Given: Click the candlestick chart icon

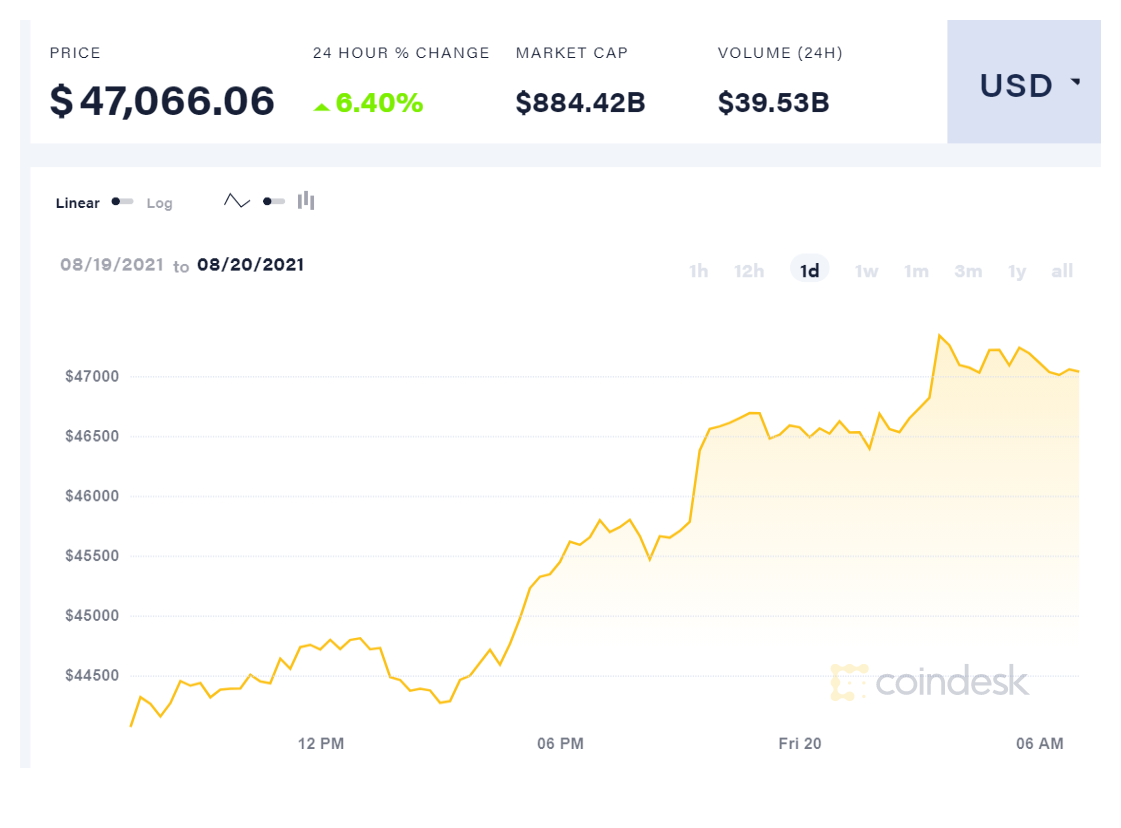Looking at the screenshot, I should pos(306,201).
